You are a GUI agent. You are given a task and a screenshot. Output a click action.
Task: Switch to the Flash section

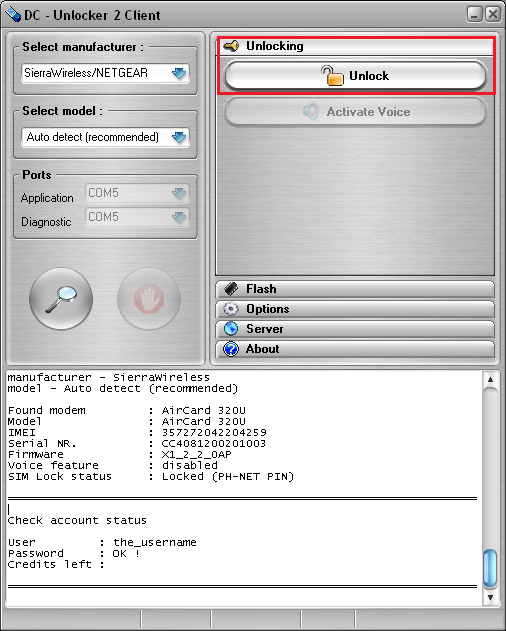[355, 289]
